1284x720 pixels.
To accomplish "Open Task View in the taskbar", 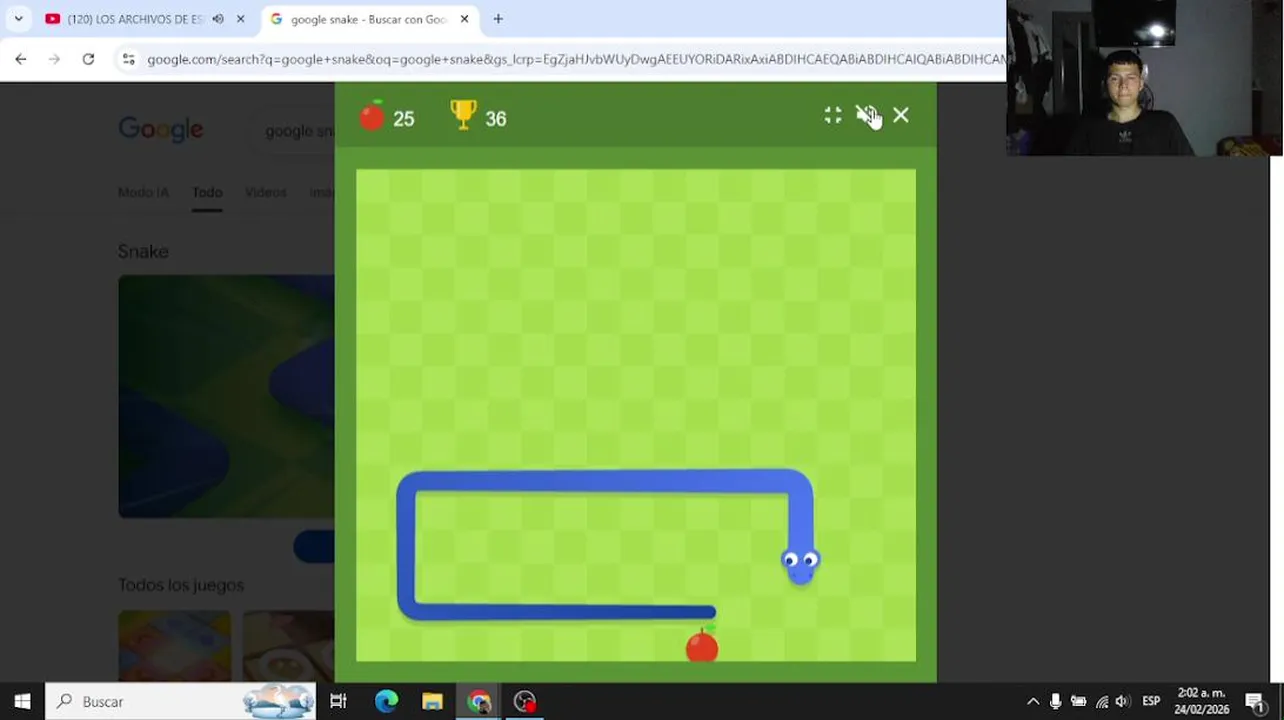I will (x=338, y=701).
